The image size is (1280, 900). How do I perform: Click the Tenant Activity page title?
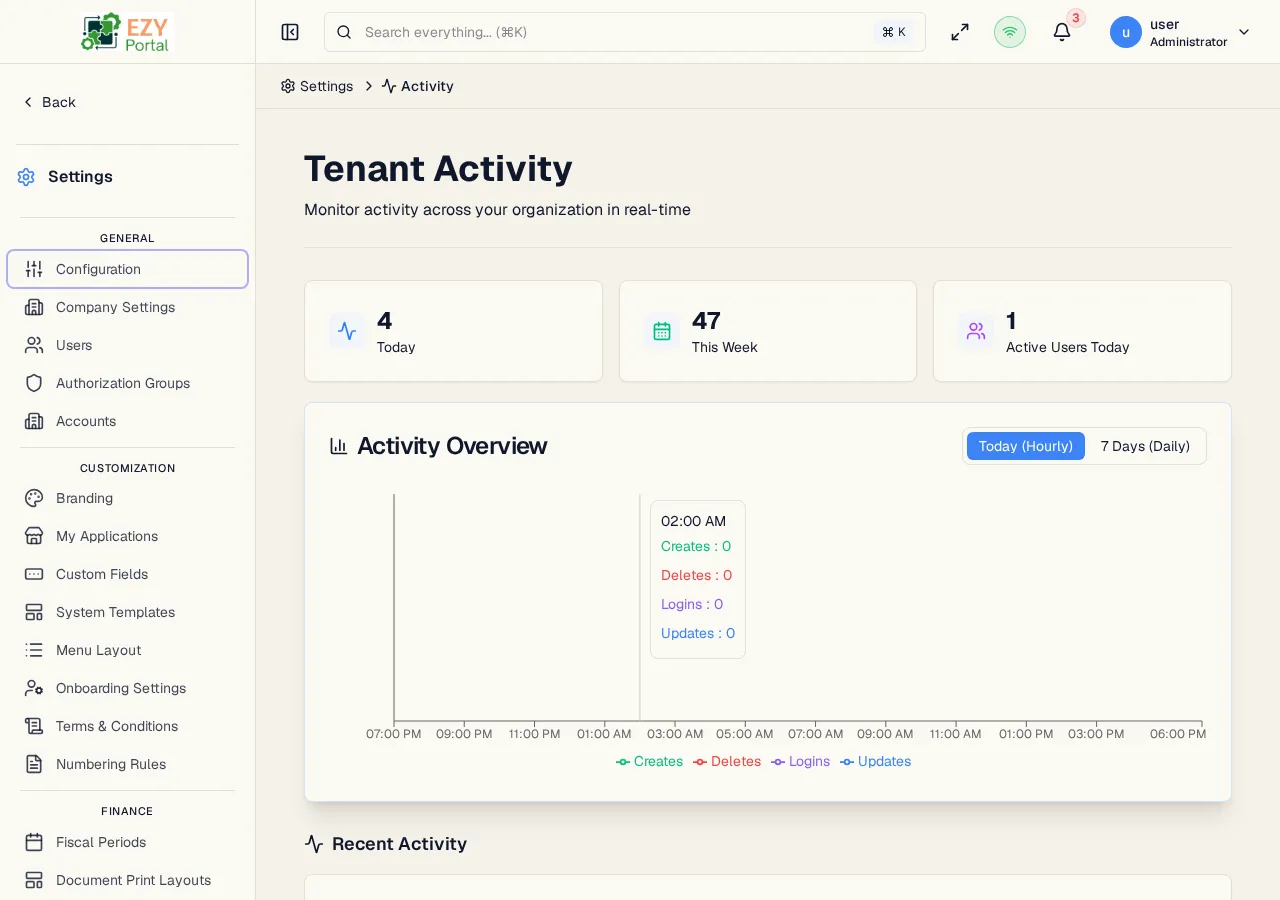[x=438, y=168]
